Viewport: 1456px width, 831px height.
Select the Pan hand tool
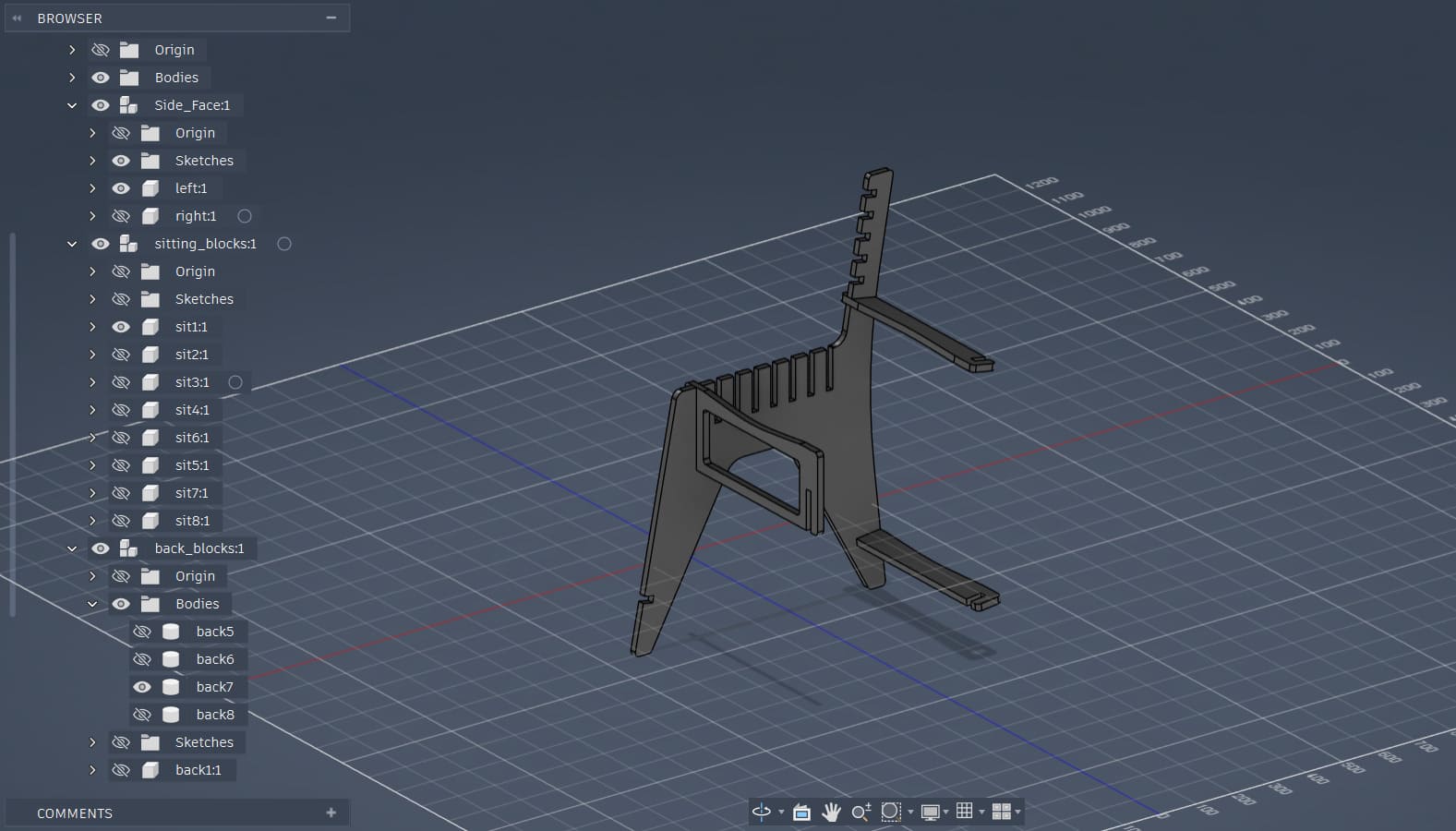point(831,812)
